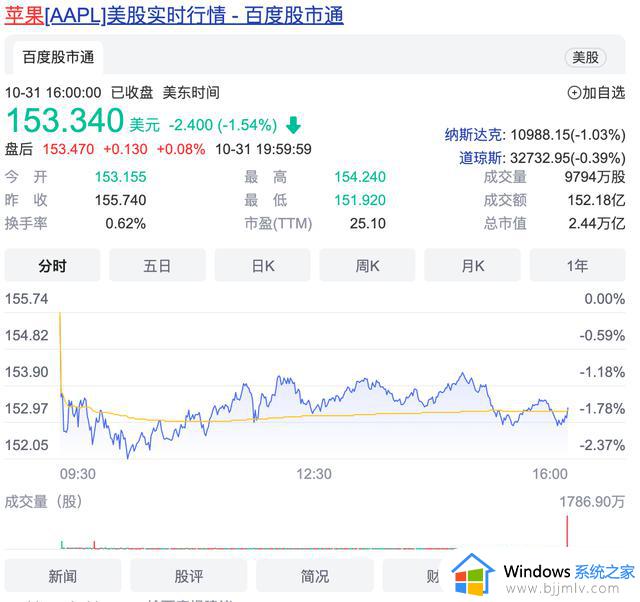The image size is (640, 602).
Task: Switch to the 日K chart tab
Action: tap(262, 266)
